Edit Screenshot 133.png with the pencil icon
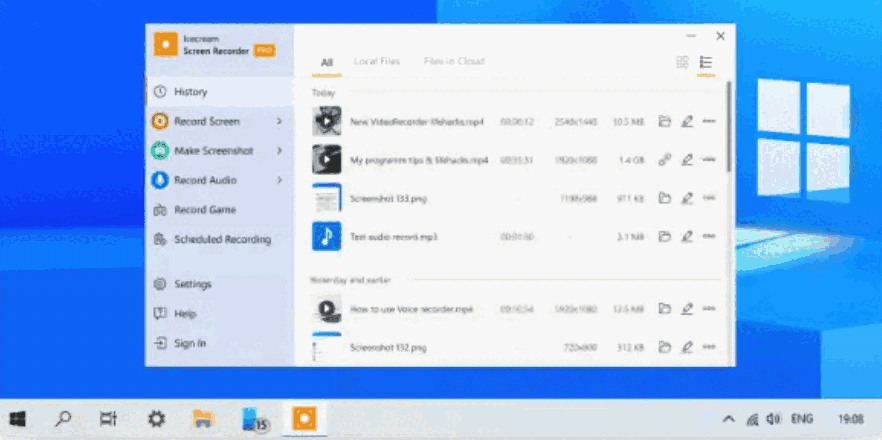 tap(687, 198)
